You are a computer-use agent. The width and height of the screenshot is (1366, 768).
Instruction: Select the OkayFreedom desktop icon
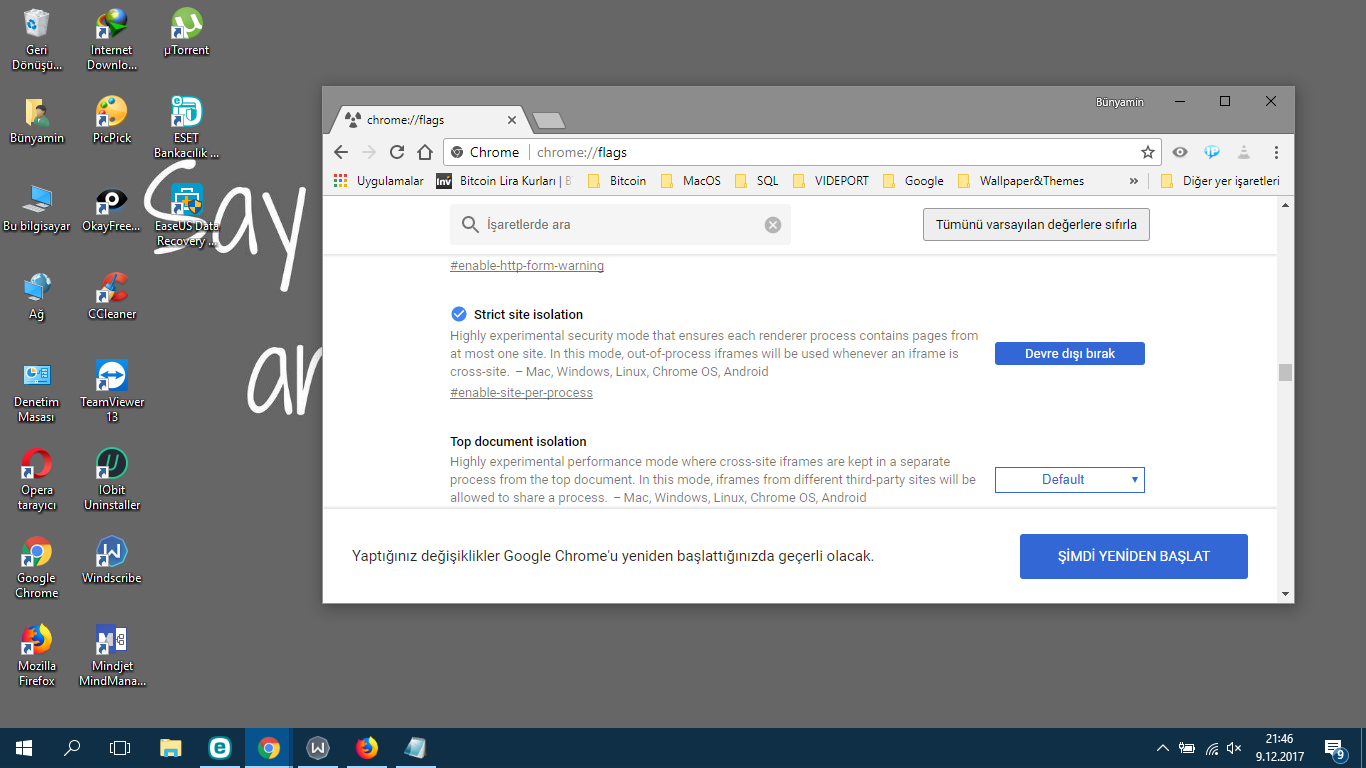point(112,208)
